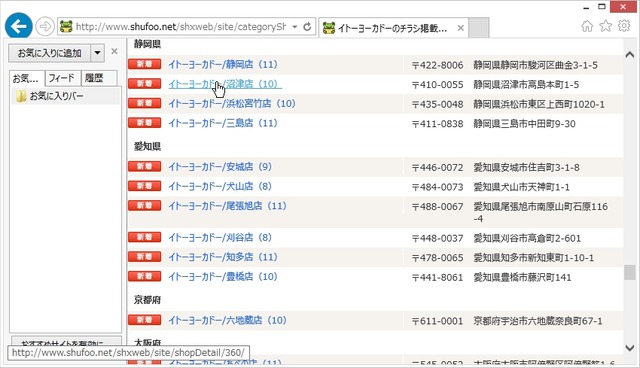Click postal code 〒611-0001
Screen dimensions: 640x368
point(437,321)
